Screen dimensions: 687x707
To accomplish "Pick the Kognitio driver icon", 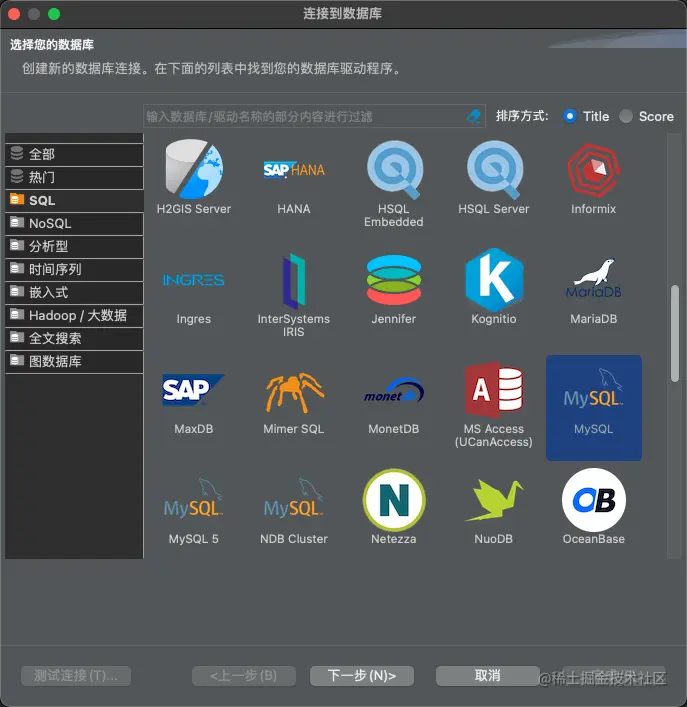I will (x=494, y=280).
